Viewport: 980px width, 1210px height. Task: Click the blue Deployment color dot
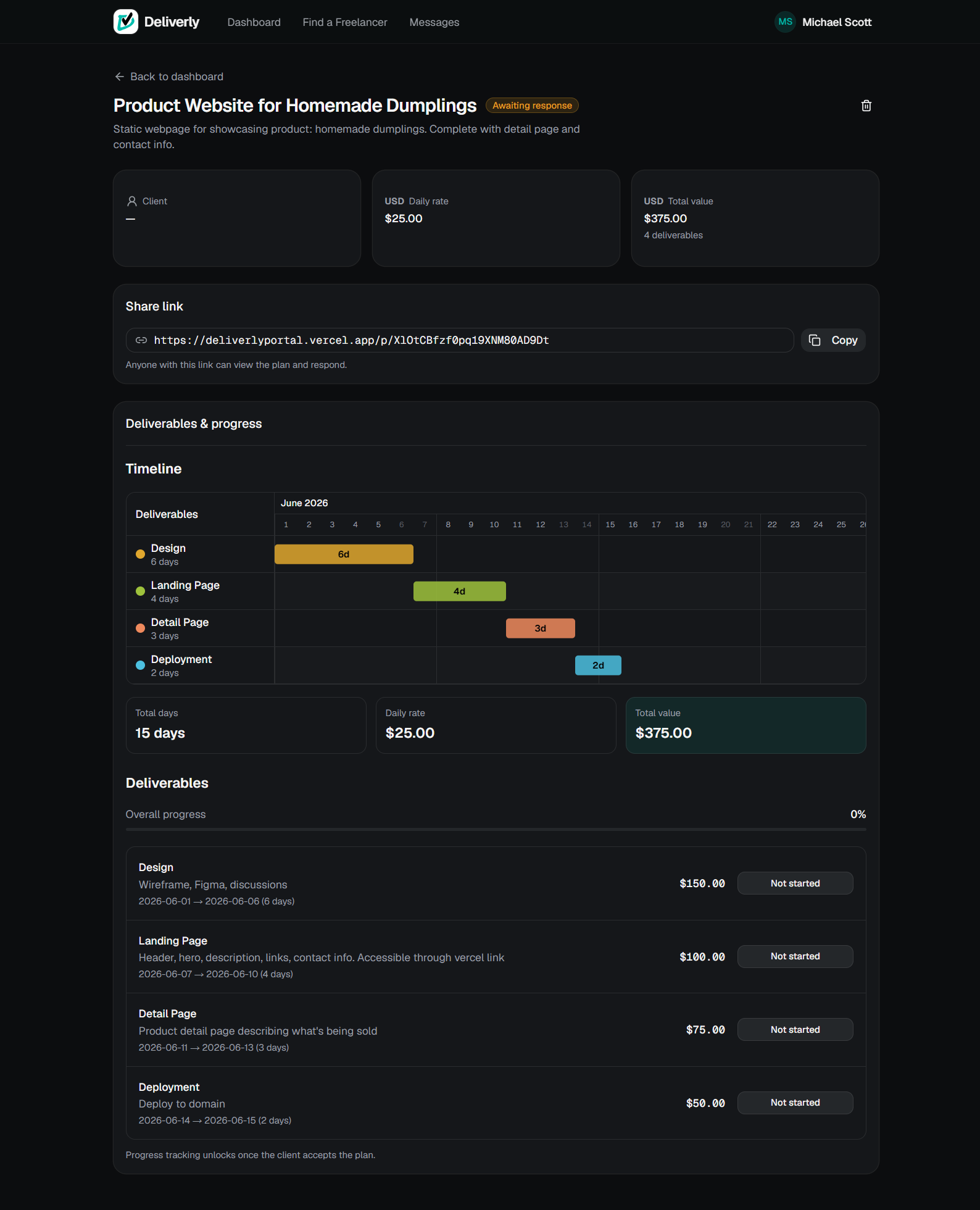(140, 665)
